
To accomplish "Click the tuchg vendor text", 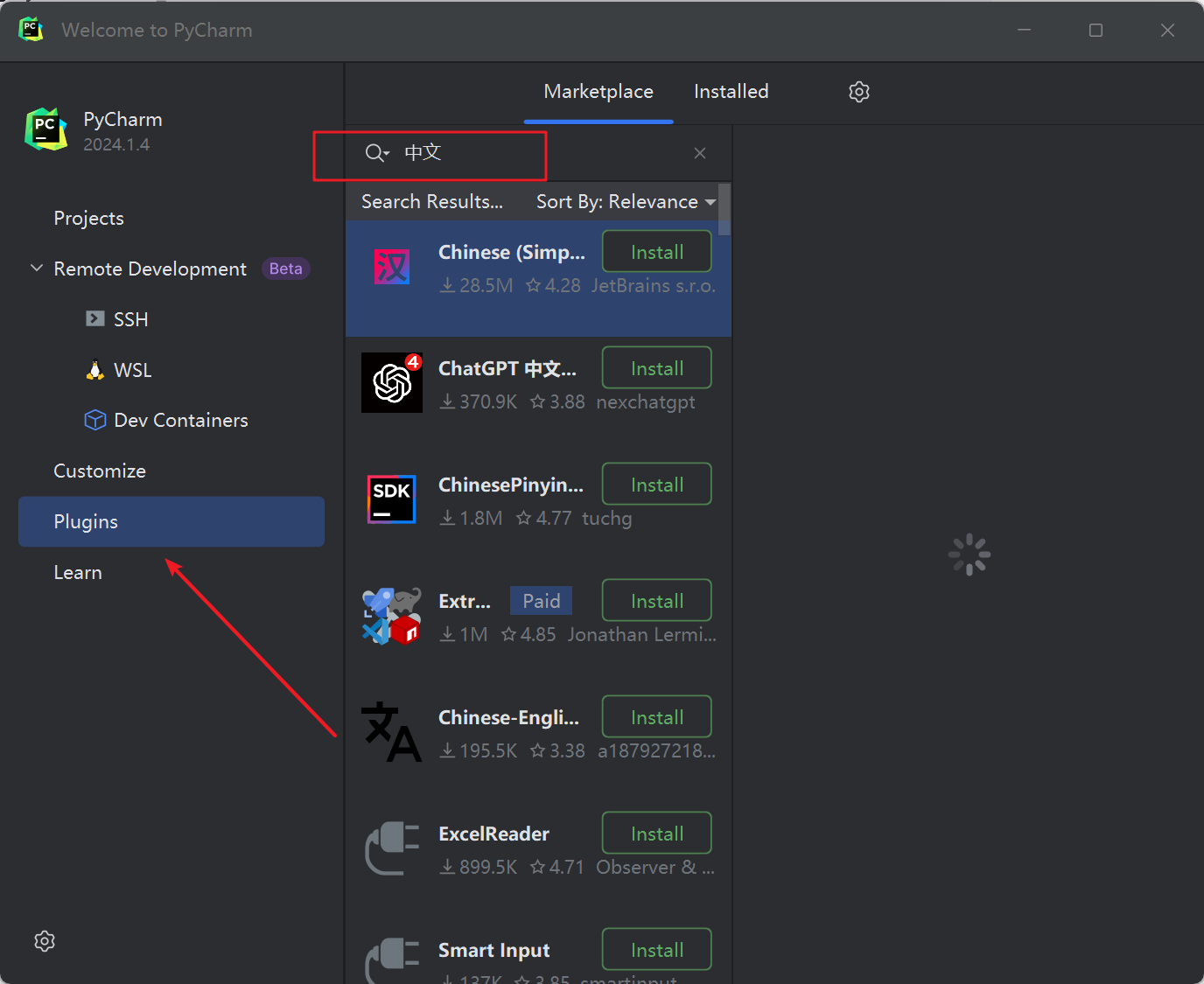I will 606,519.
